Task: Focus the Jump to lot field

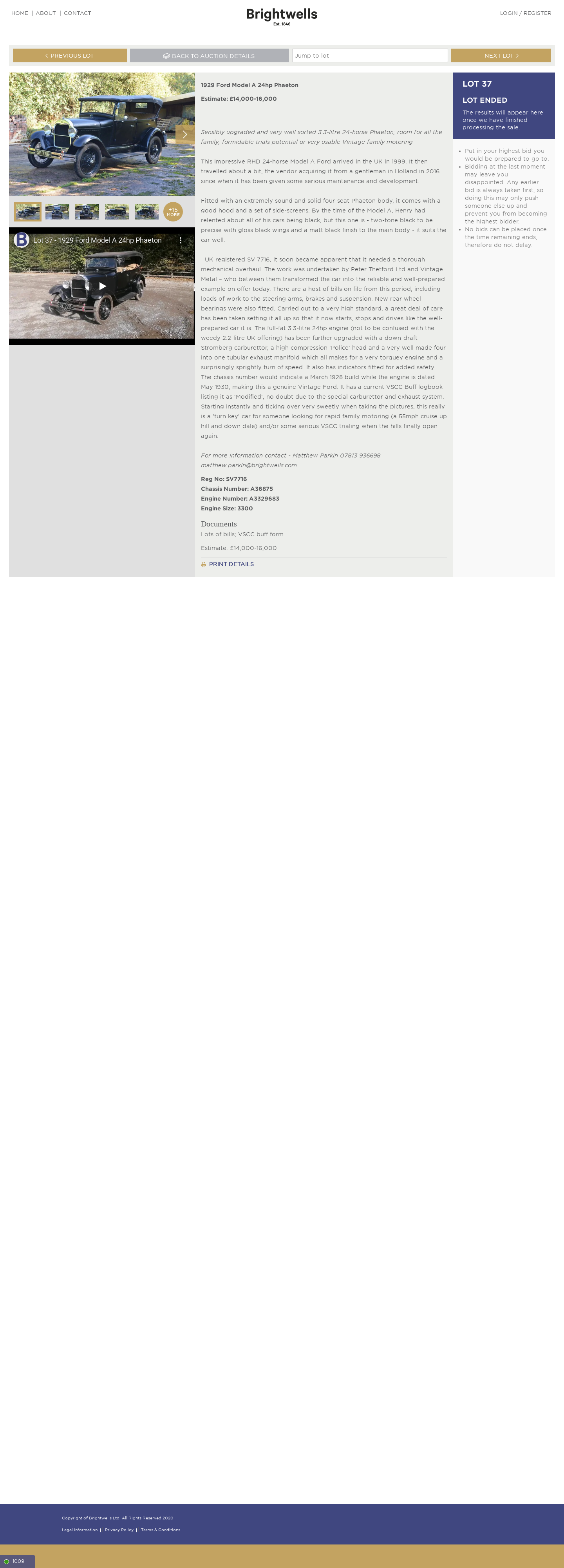Action: 370,55
